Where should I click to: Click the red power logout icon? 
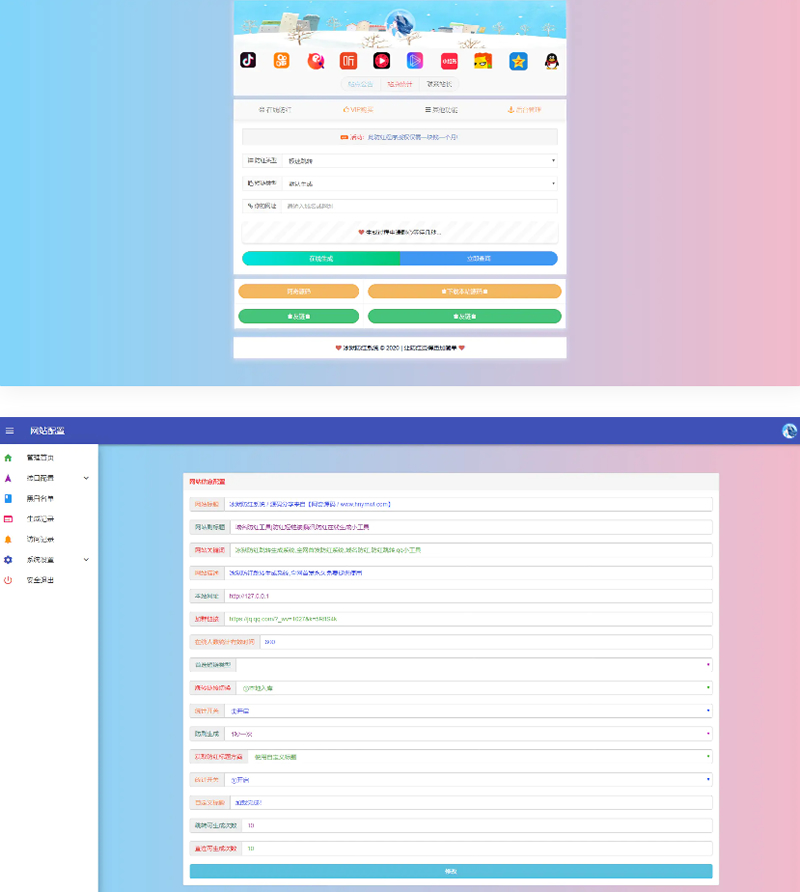(x=9, y=580)
